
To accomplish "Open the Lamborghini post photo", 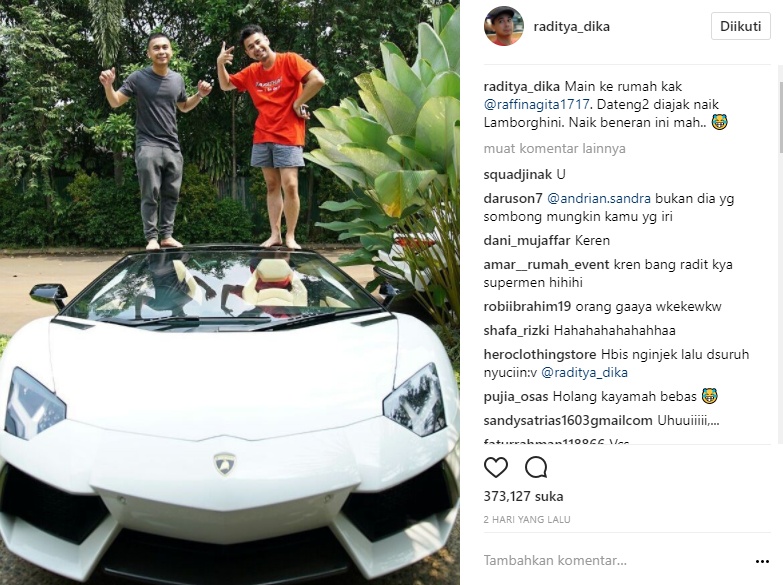I will [x=230, y=292].
